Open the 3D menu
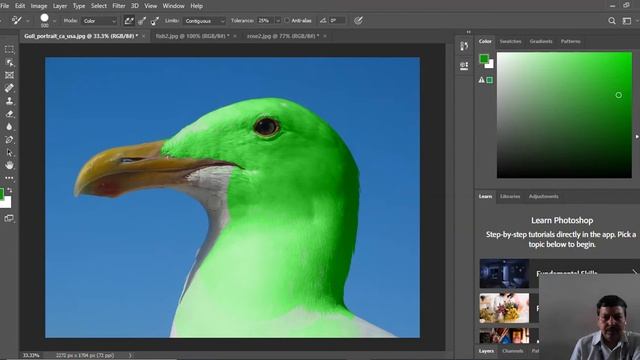 (135, 6)
